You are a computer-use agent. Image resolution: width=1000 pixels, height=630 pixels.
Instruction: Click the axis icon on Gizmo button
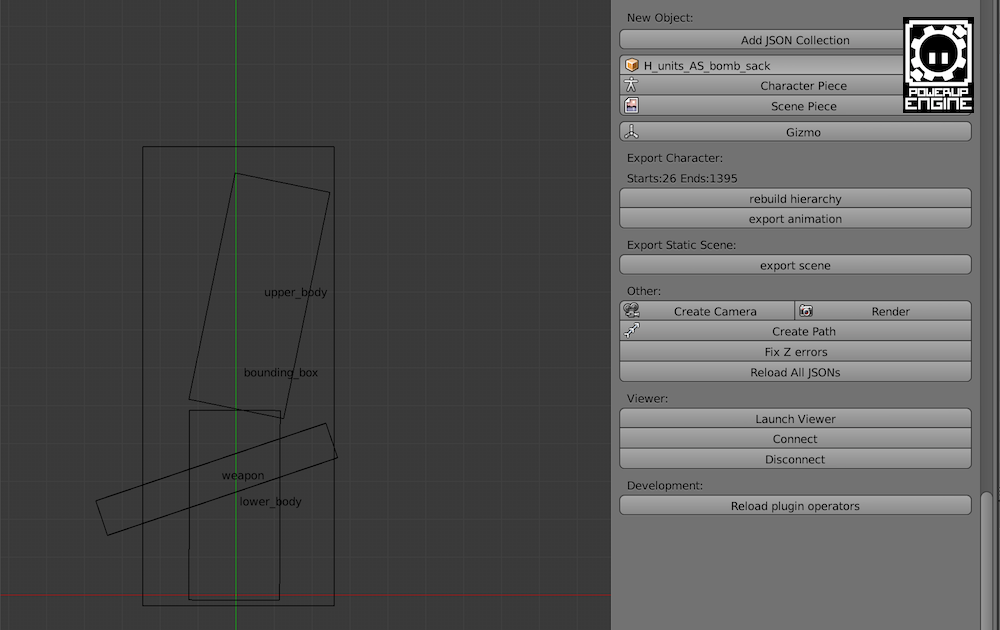pos(631,131)
